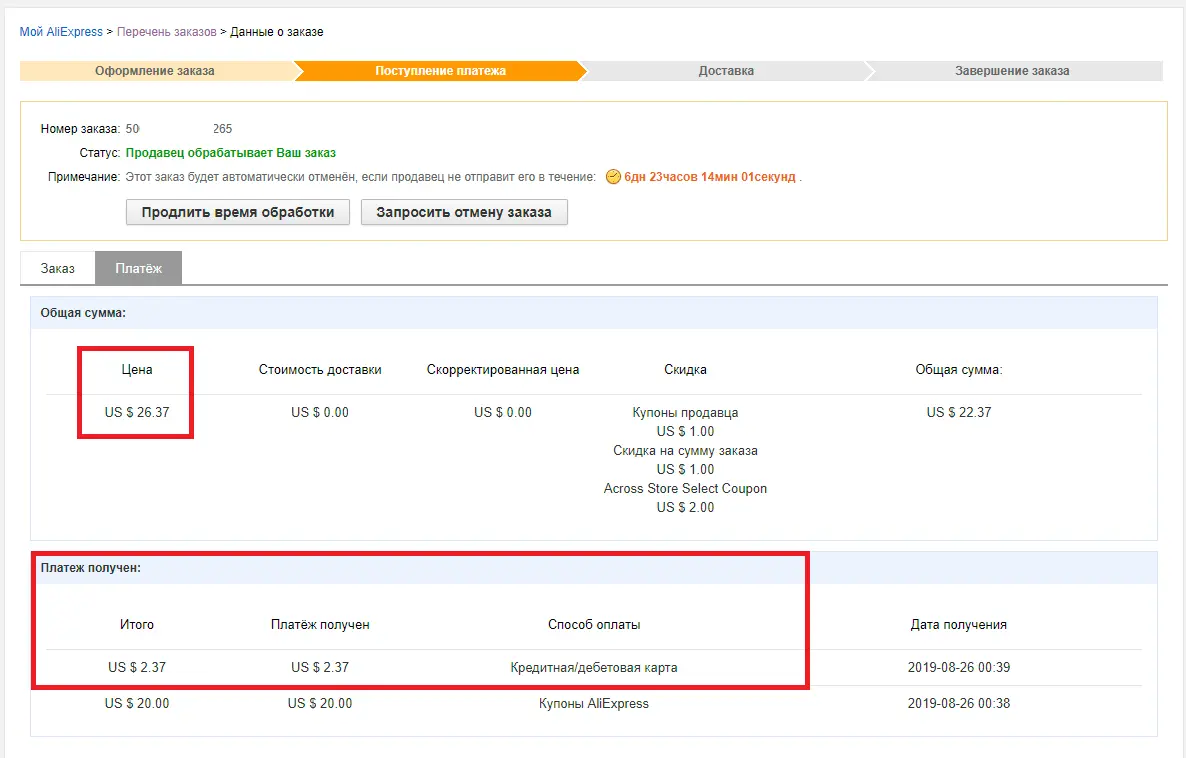This screenshot has width=1186, height=758.
Task: Open the Мой AliExpress breadcrumb link
Action: (61, 32)
